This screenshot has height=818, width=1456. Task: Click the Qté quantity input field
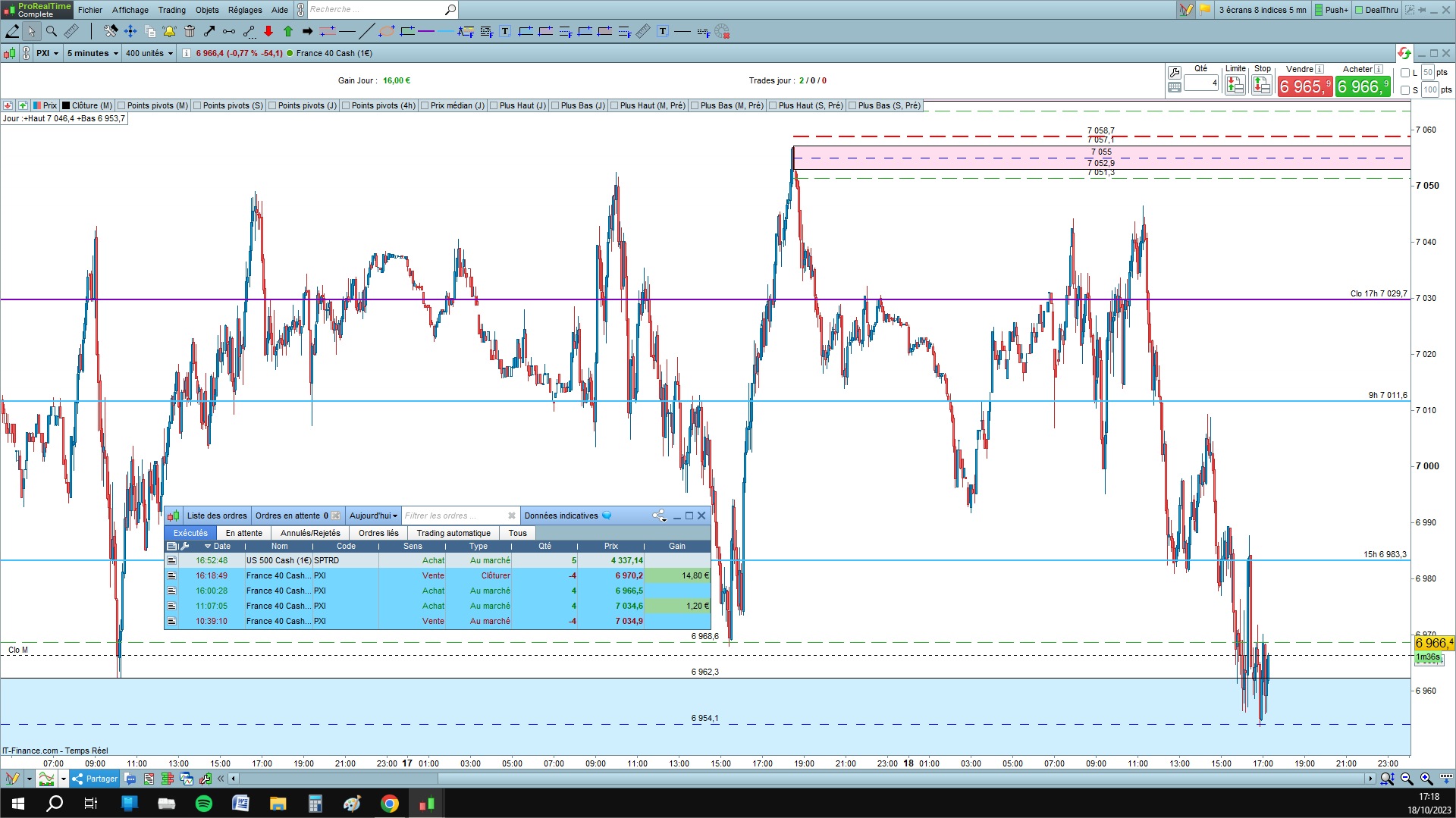coord(1201,83)
